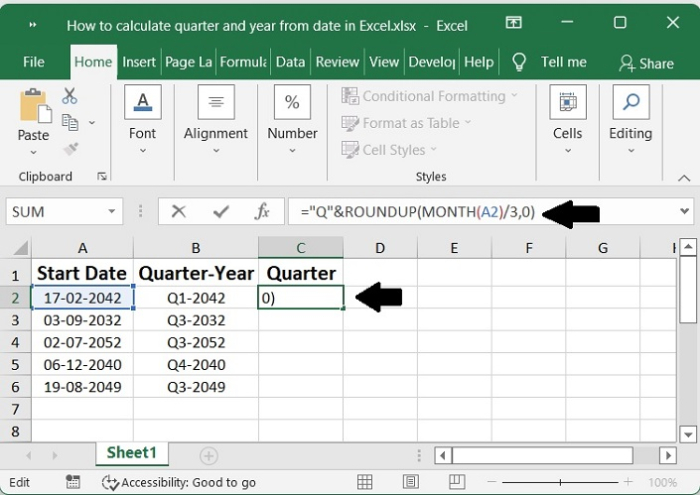700x495 pixels.
Task: Confirm formula with checkmark icon
Action: [x=221, y=211]
